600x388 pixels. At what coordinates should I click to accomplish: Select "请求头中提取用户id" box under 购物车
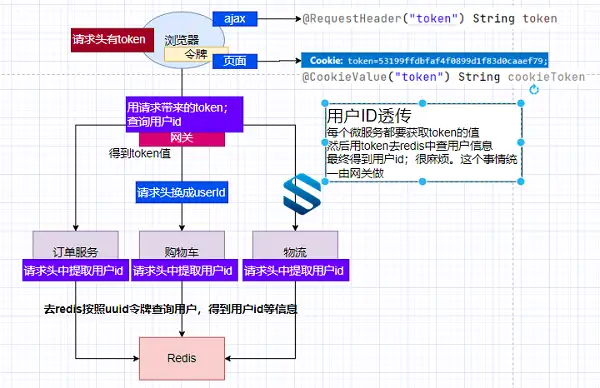point(184,271)
